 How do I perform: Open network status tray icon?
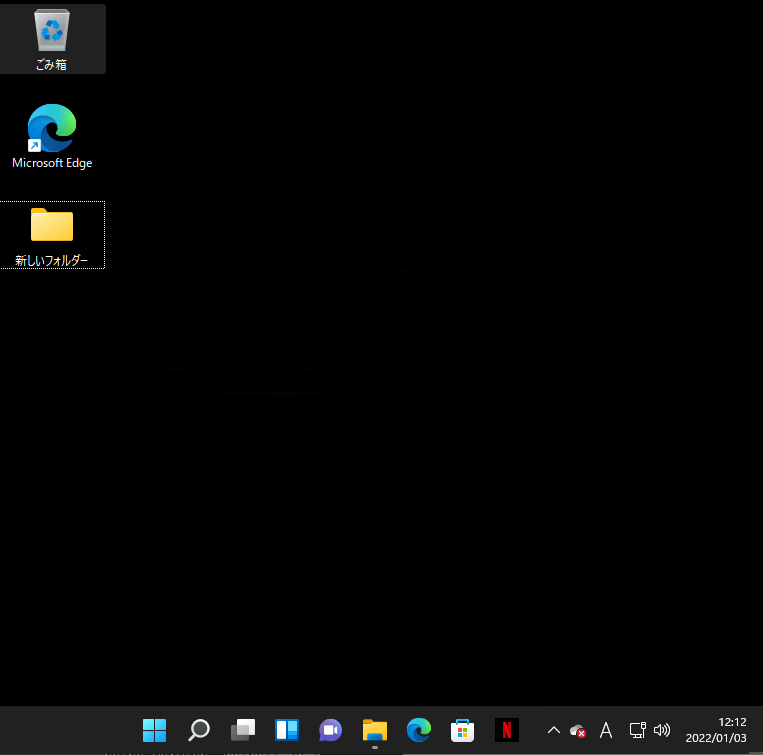point(637,730)
